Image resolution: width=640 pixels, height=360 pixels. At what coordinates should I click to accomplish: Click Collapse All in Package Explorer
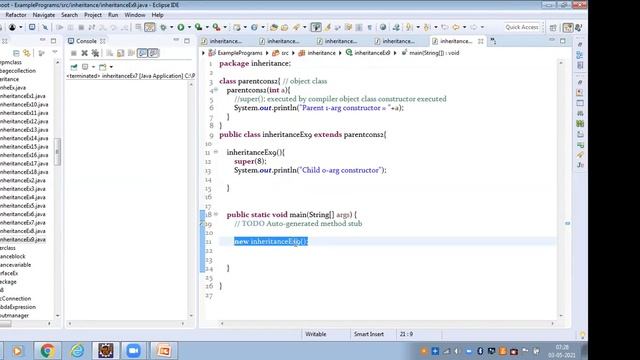click(x=16, y=53)
